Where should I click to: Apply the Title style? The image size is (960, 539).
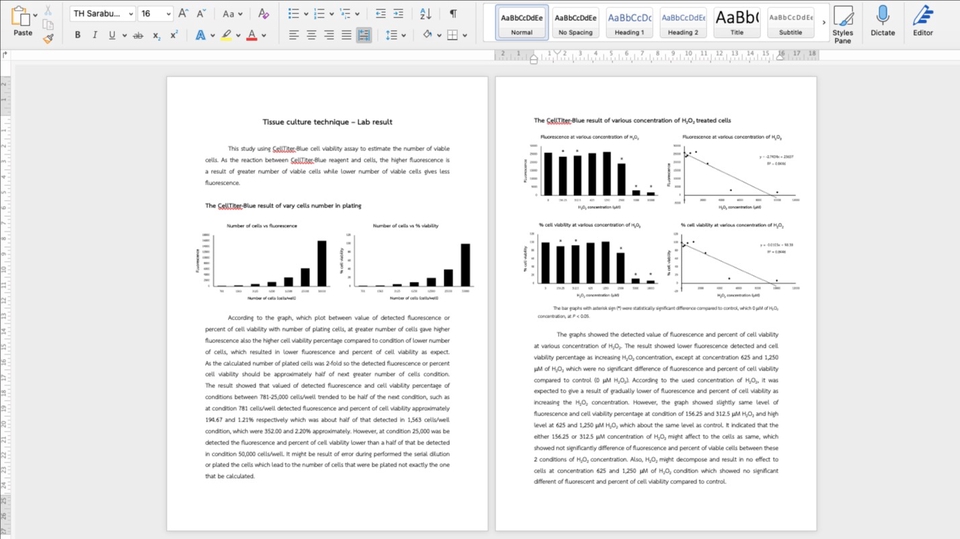737,23
